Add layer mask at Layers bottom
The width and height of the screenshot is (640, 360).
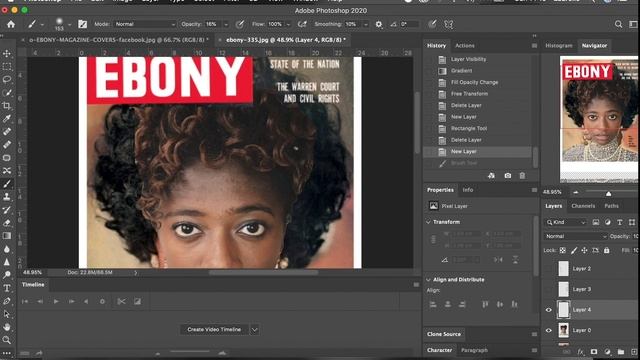[x=594, y=352]
